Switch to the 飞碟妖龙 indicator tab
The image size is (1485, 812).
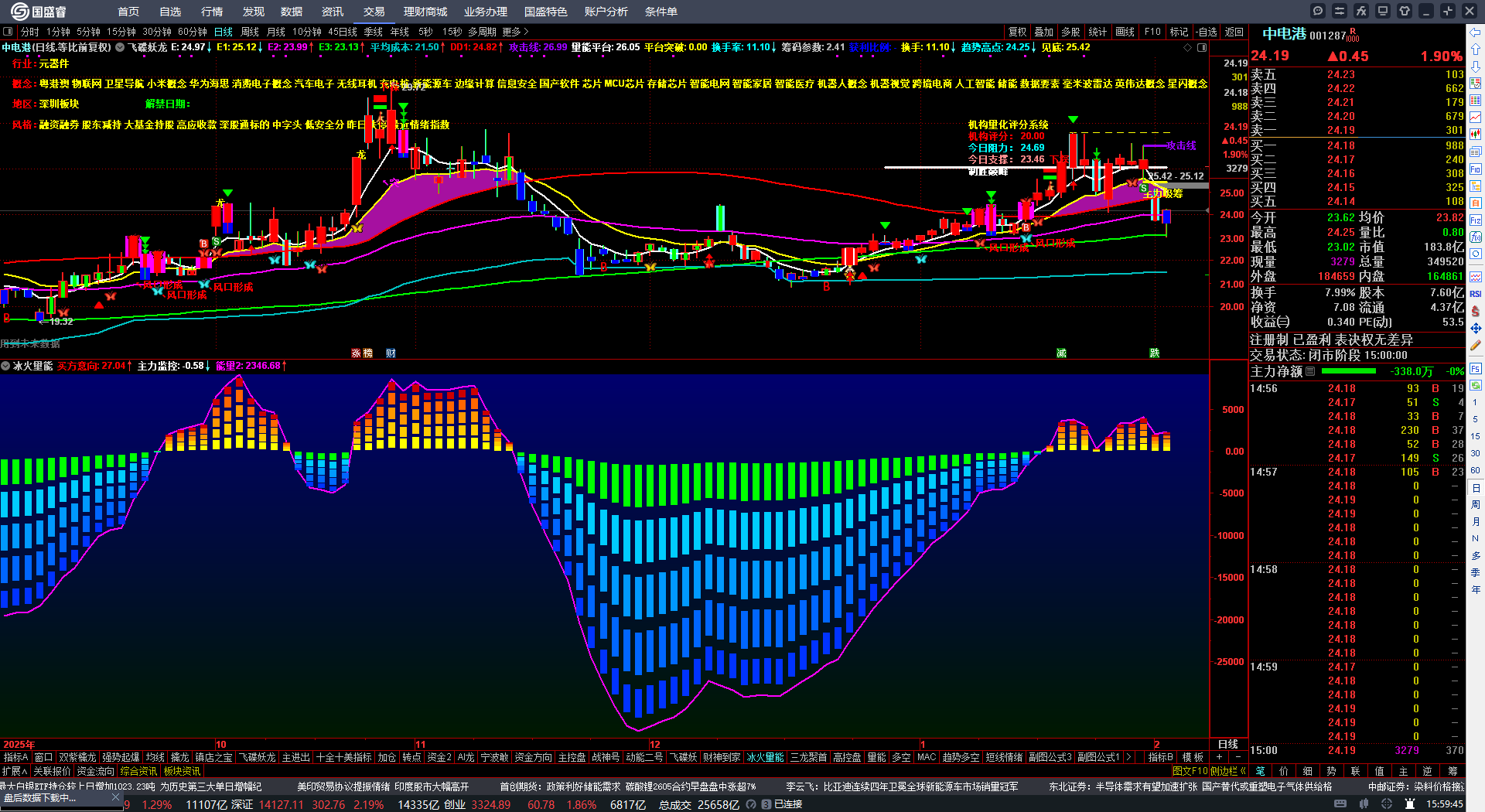257,757
